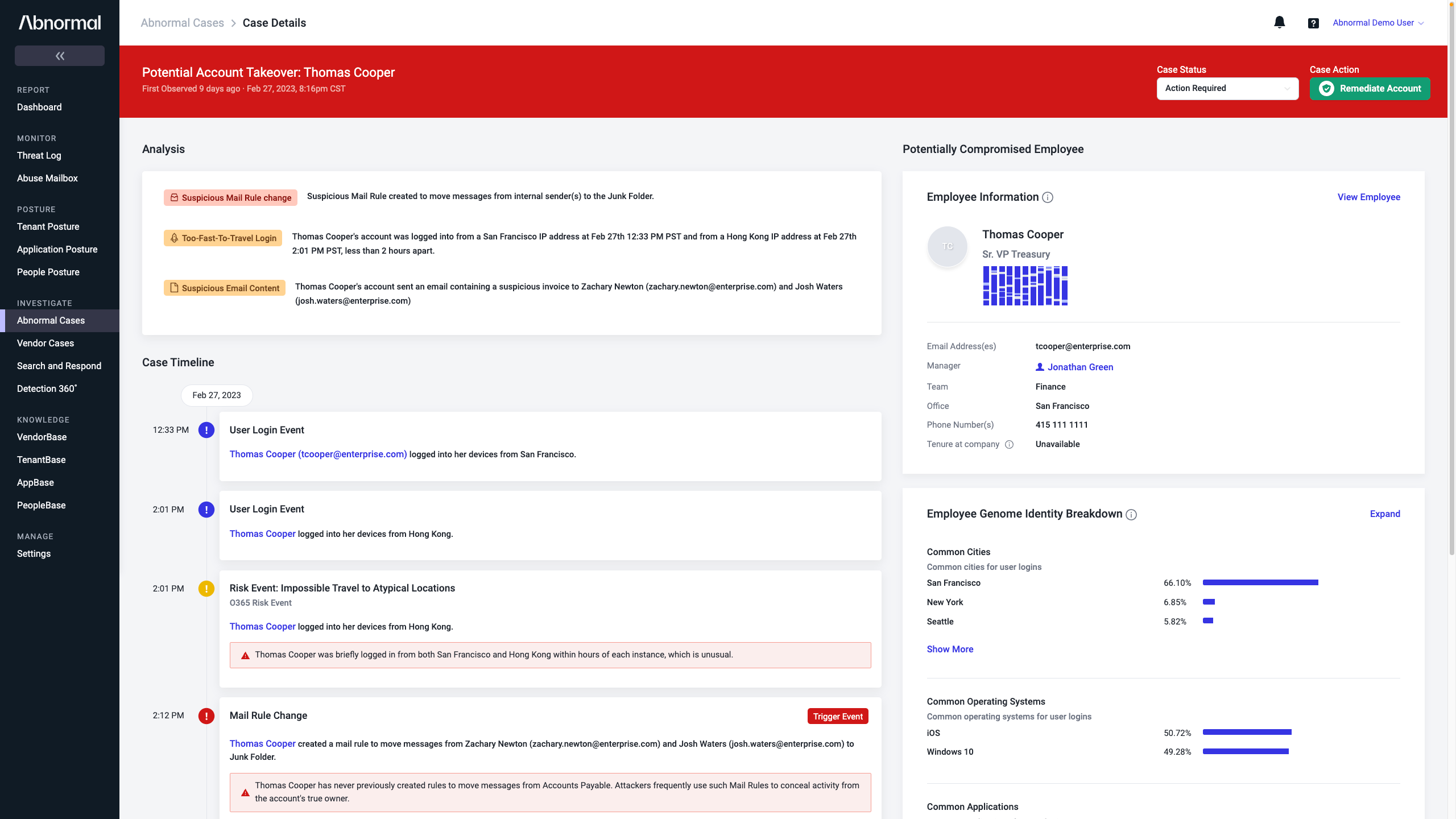Click the Remediate Account button
This screenshot has width=1456, height=819.
[x=1370, y=89]
